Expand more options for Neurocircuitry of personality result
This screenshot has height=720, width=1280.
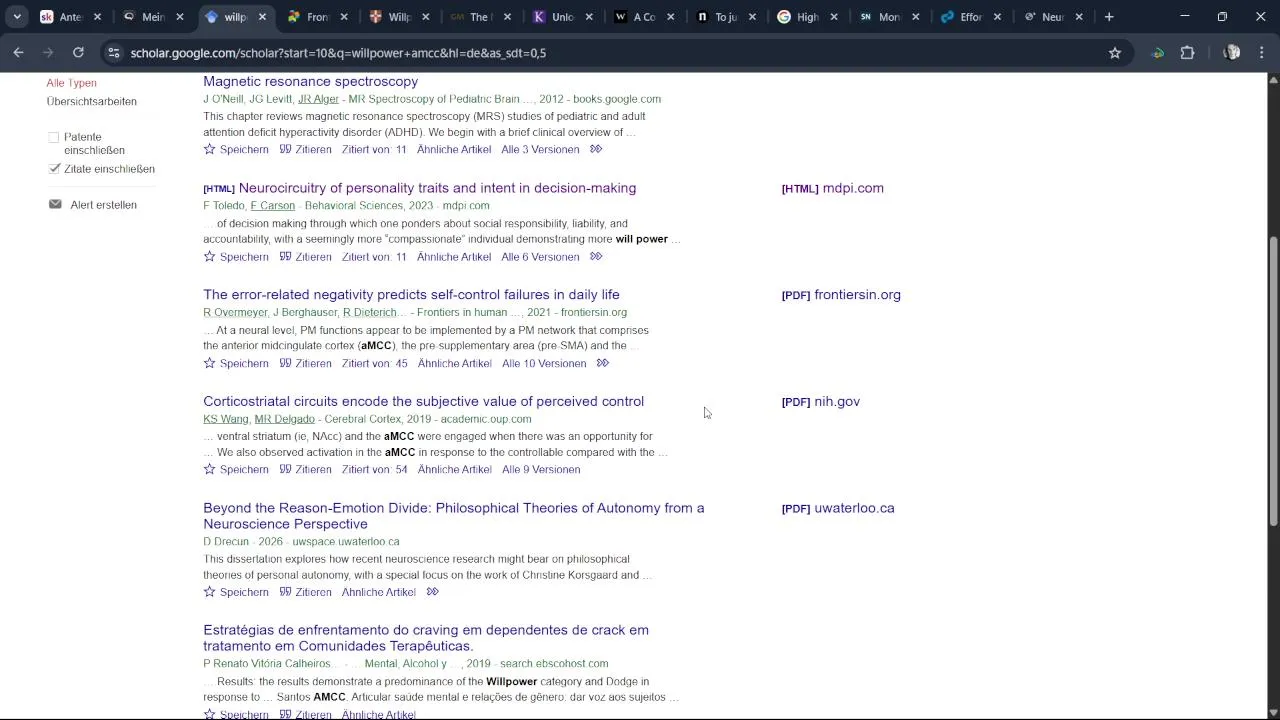click(596, 257)
